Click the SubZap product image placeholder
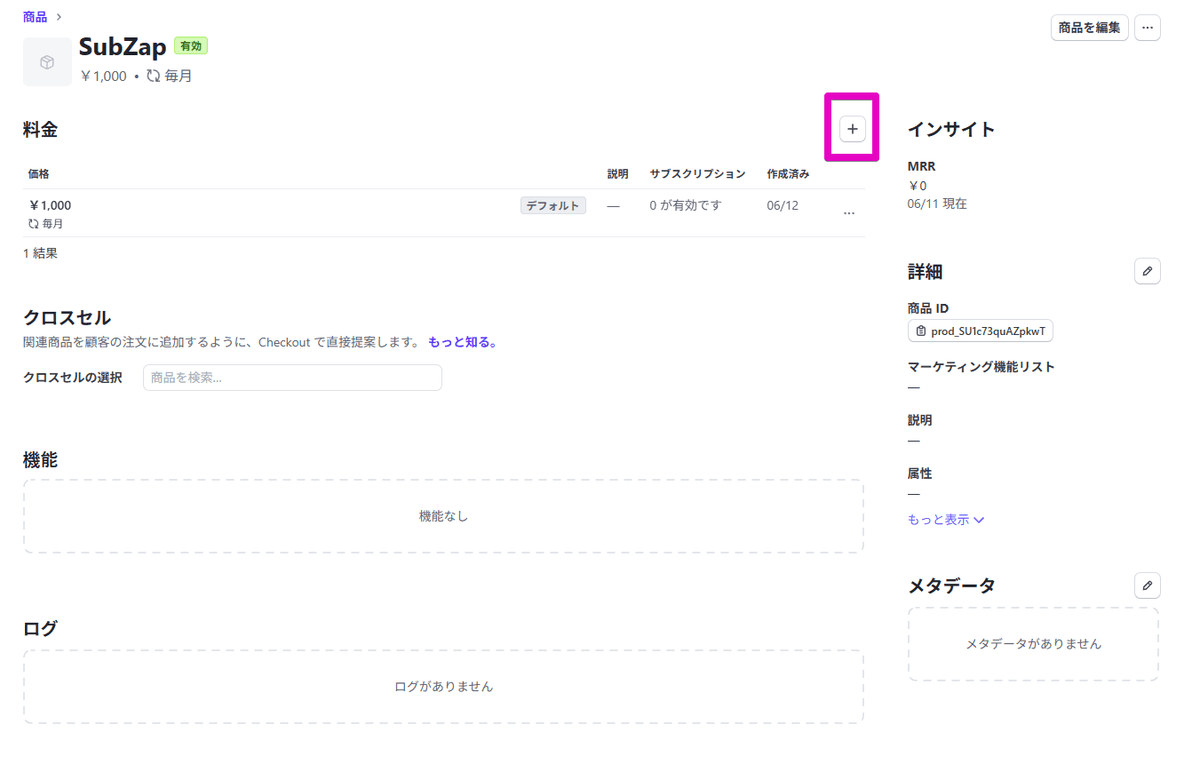Image resolution: width=1200 pixels, height=765 pixels. point(47,62)
